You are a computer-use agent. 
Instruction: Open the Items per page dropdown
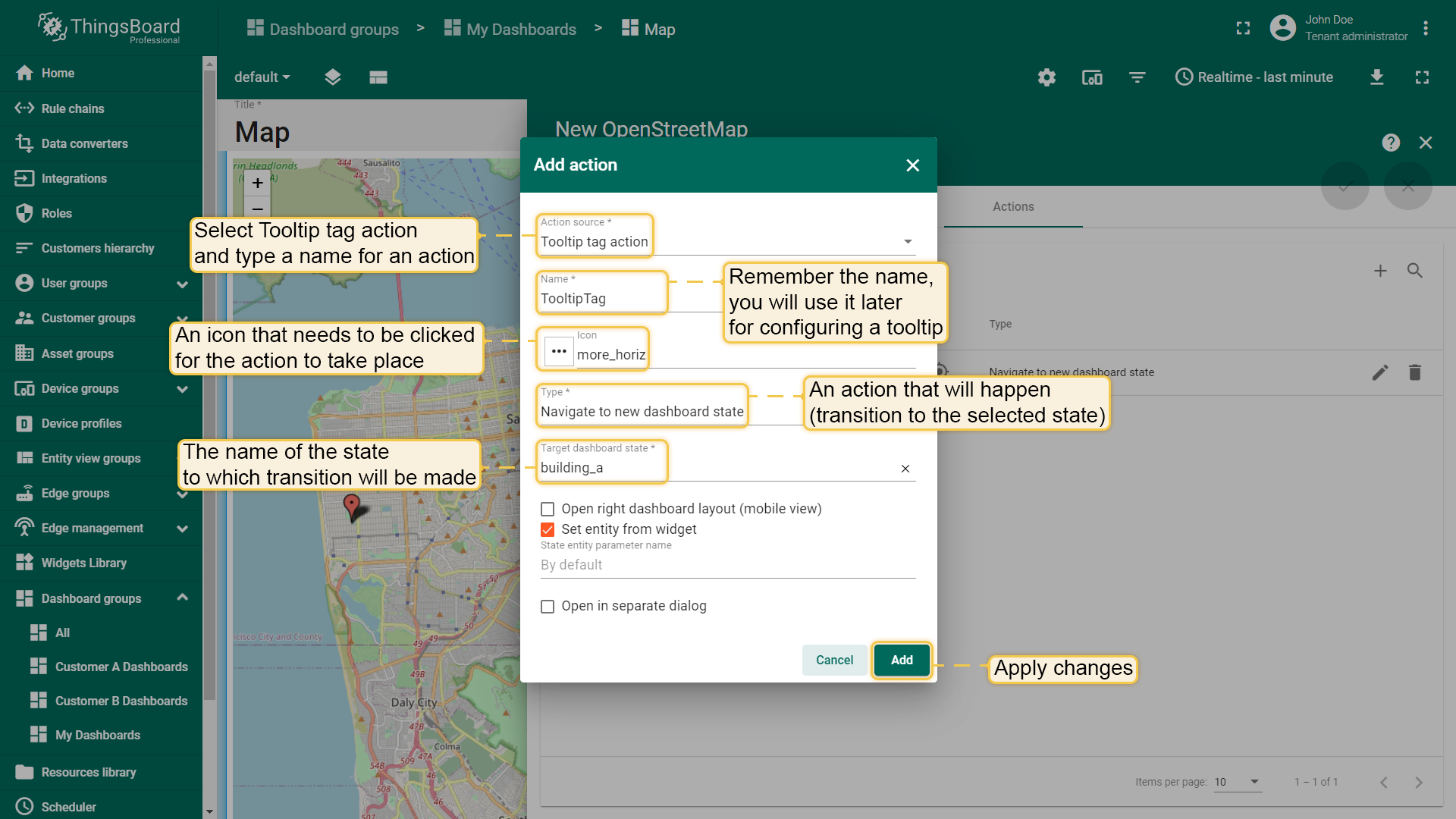(x=1238, y=782)
